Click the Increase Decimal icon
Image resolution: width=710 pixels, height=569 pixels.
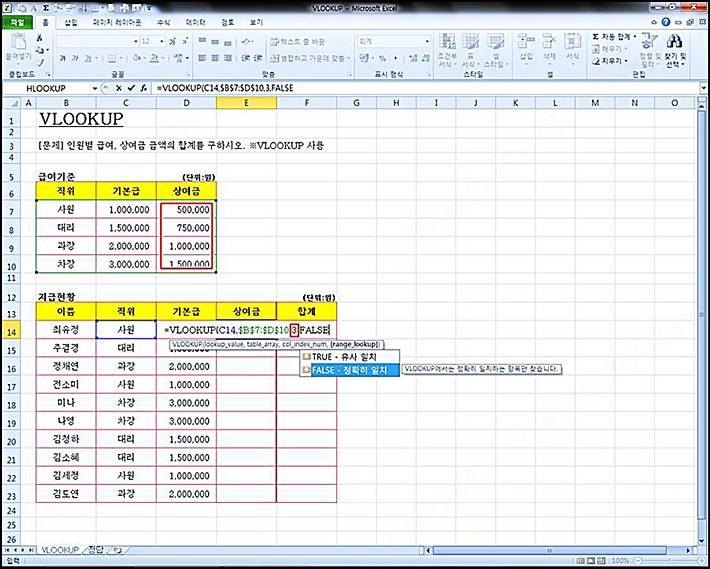pos(413,58)
